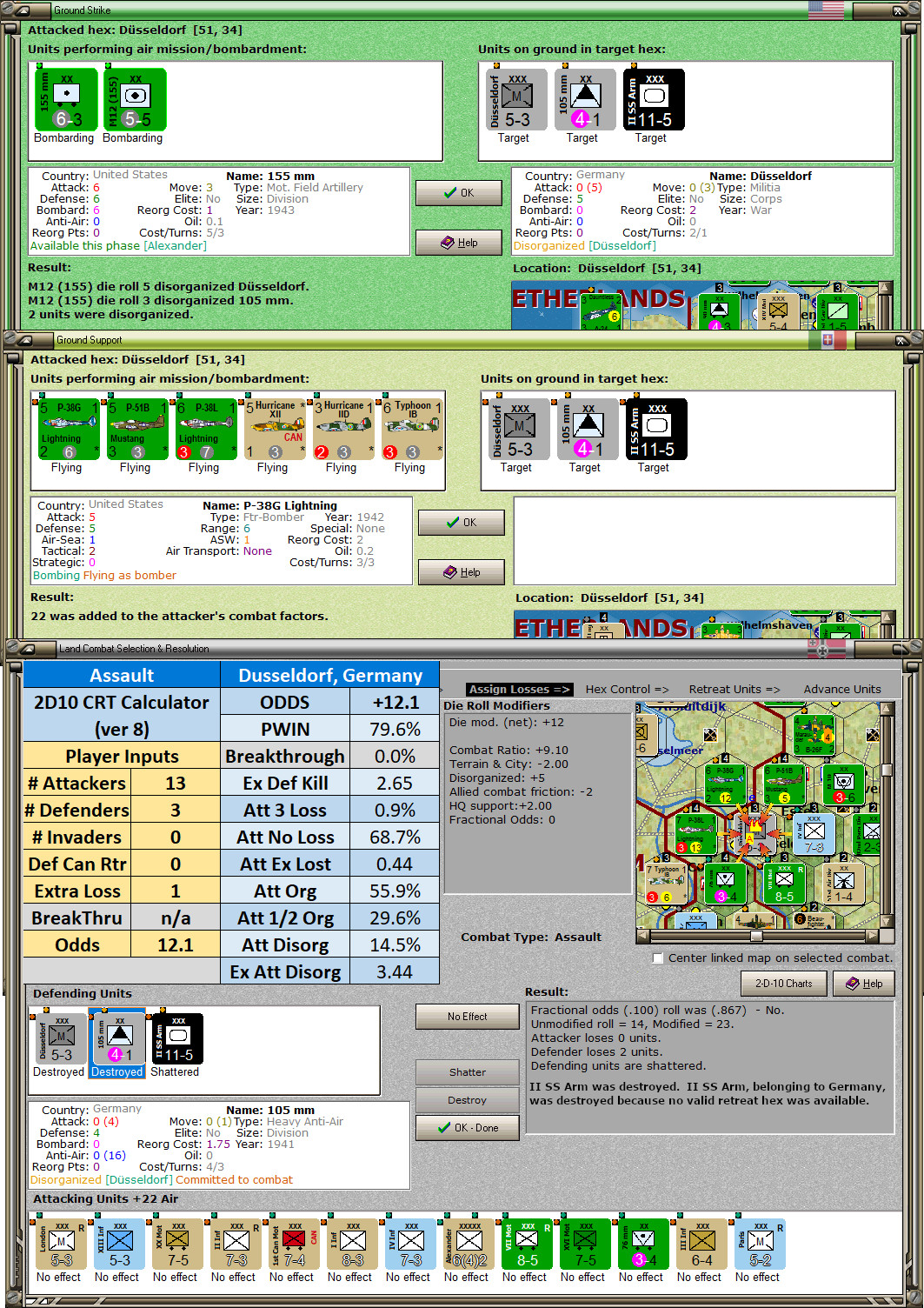
Task: Toggle Center linked map on selected combat
Action: [658, 958]
